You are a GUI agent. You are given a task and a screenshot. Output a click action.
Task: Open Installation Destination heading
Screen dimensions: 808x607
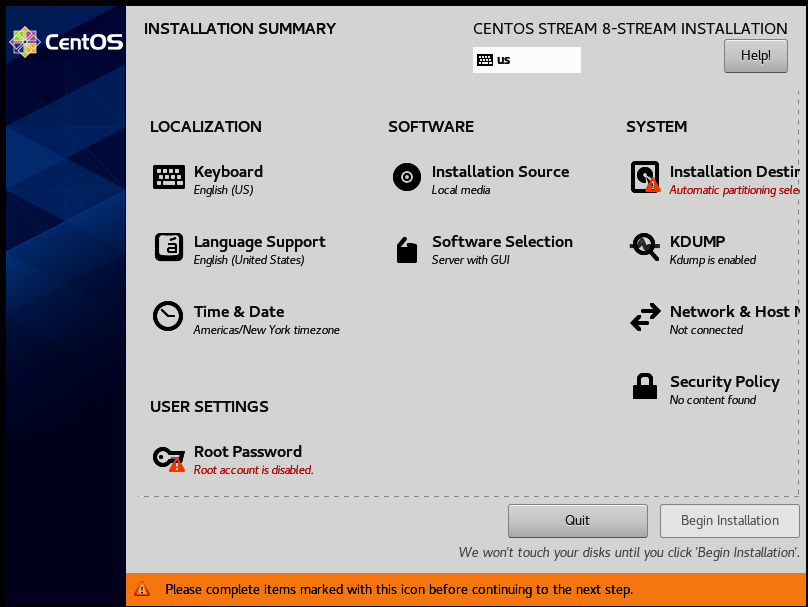tap(734, 172)
